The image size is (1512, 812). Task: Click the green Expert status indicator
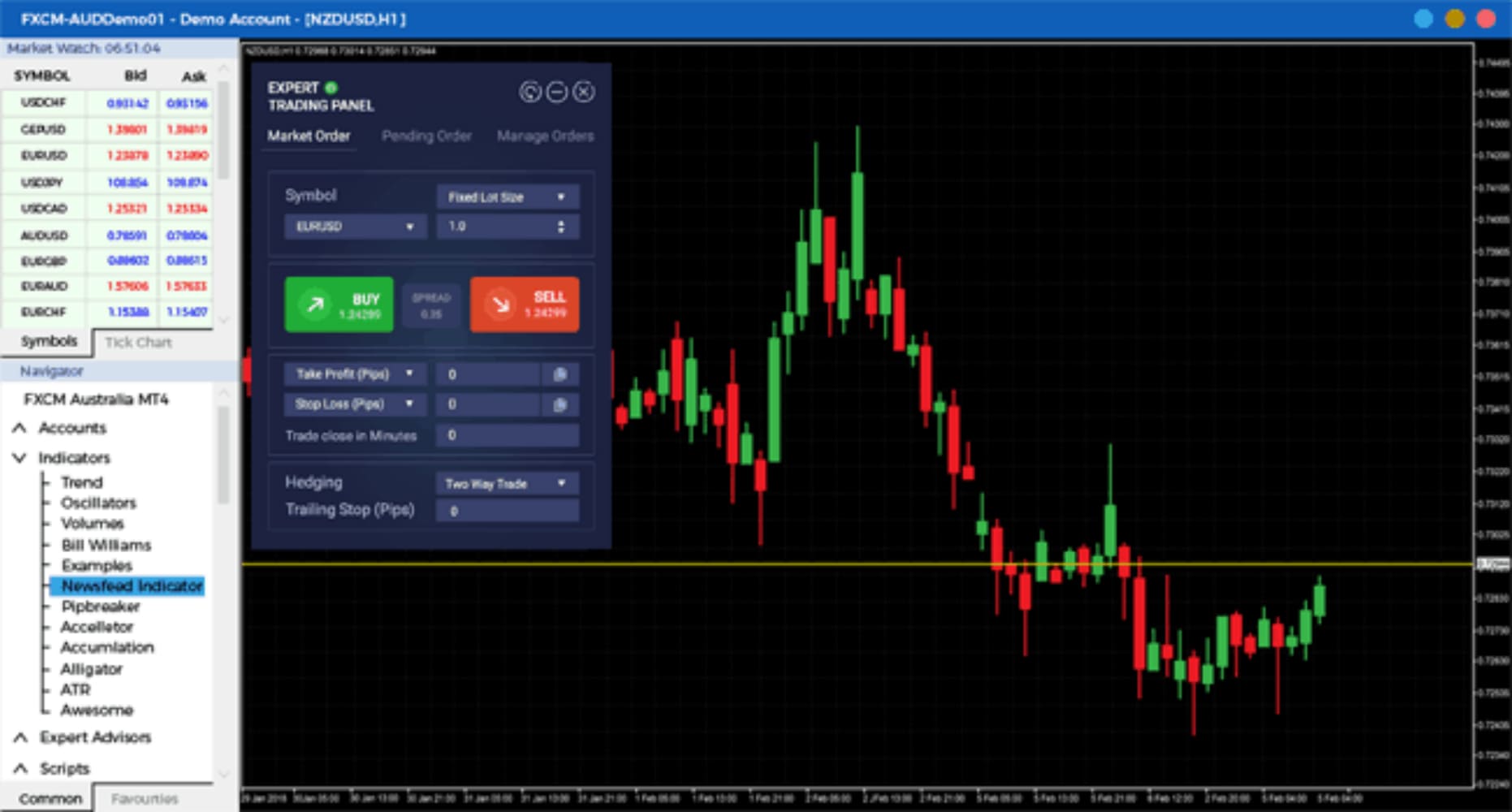331,88
